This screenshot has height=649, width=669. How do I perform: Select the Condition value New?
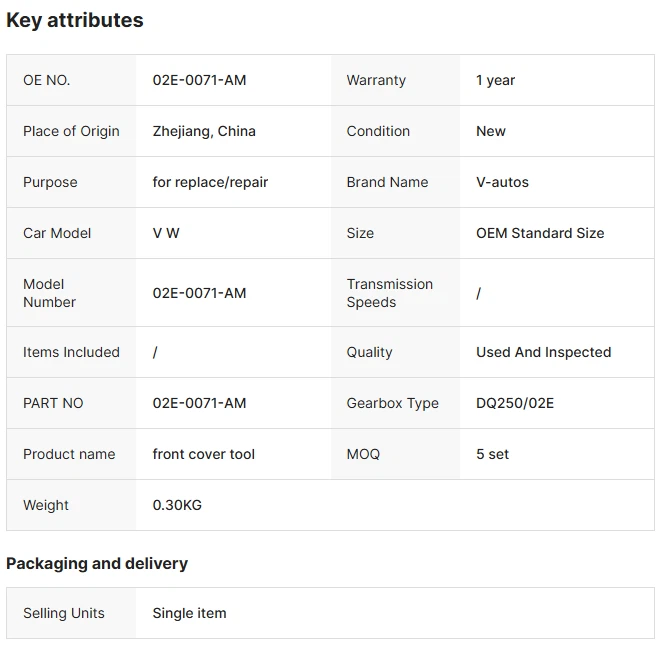pos(490,131)
